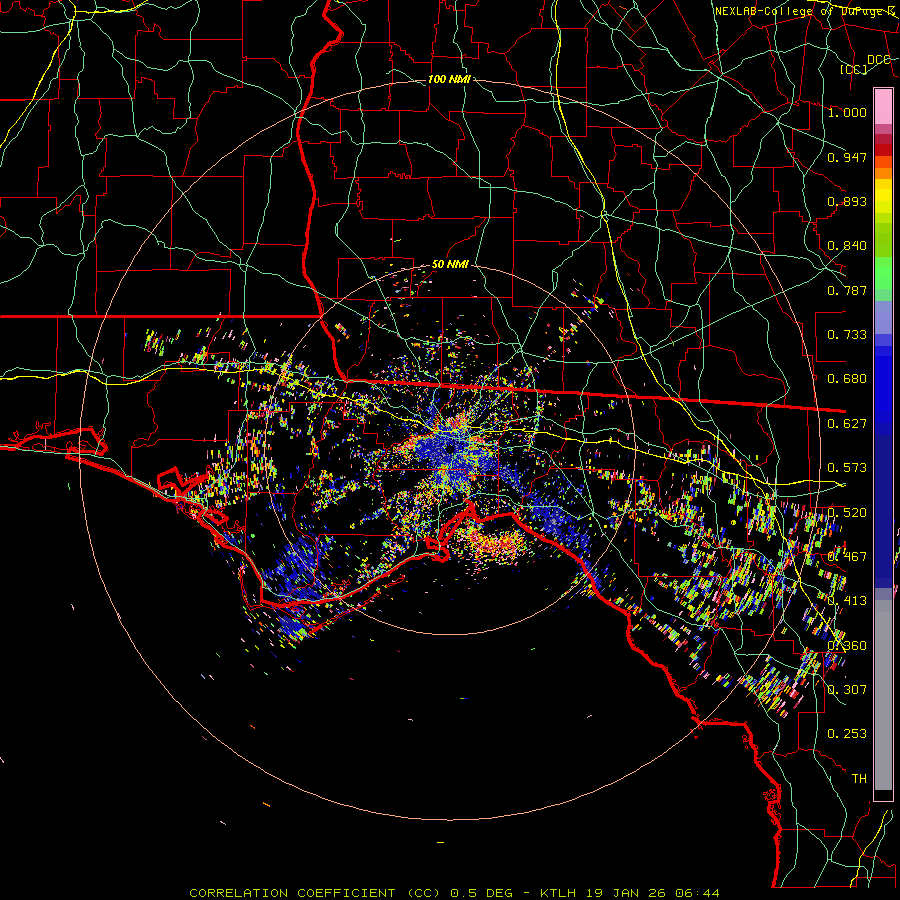Viewport: 900px width, 900px height.
Task: Select the "0.680" scale value
Action: 847,379
